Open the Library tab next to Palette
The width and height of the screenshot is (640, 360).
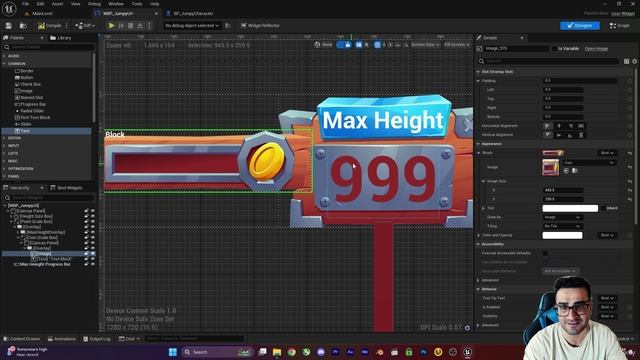[60, 38]
